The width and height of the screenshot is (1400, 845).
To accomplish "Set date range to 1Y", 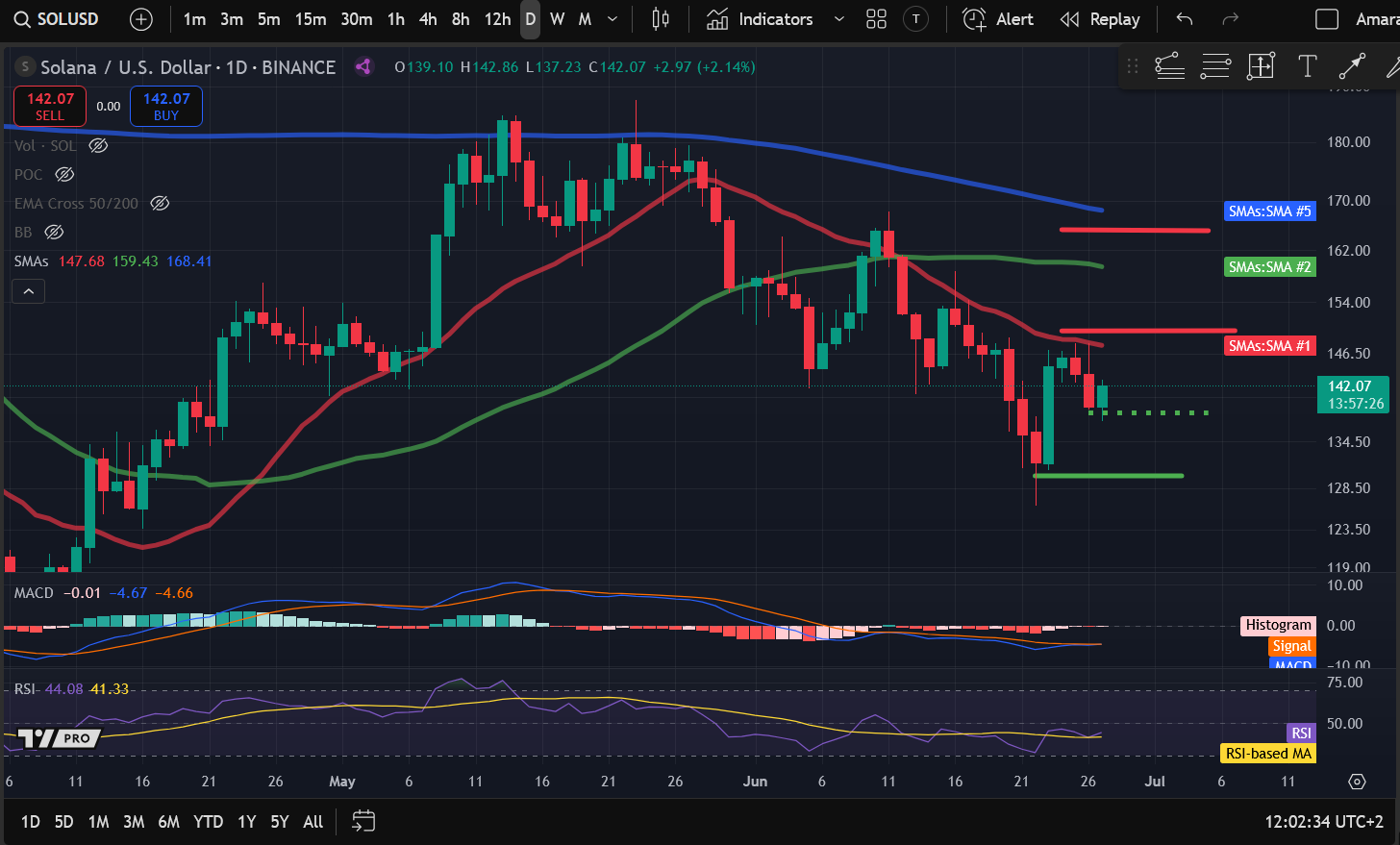I will [x=247, y=822].
